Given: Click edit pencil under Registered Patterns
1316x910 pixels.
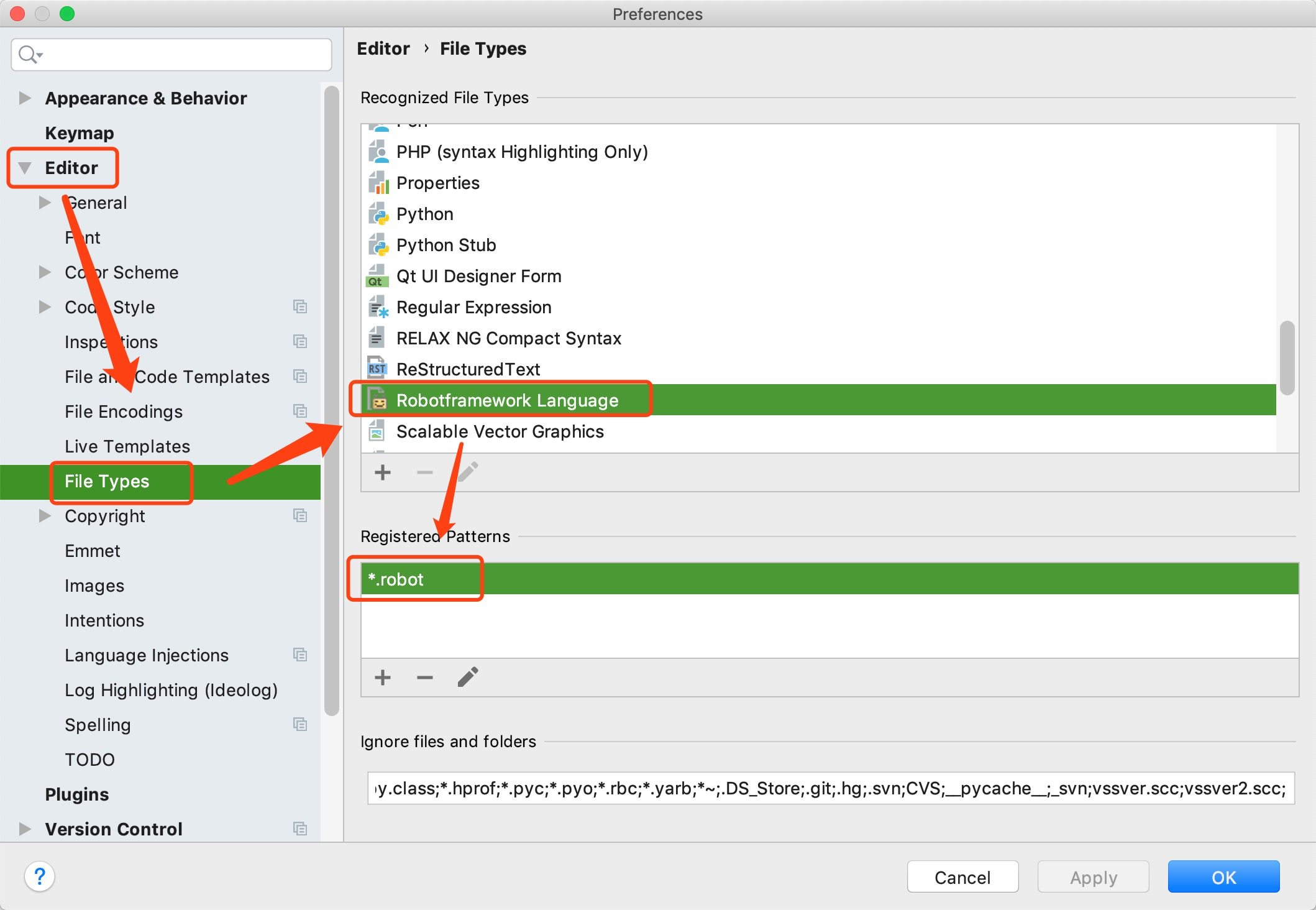Looking at the screenshot, I should (468, 678).
